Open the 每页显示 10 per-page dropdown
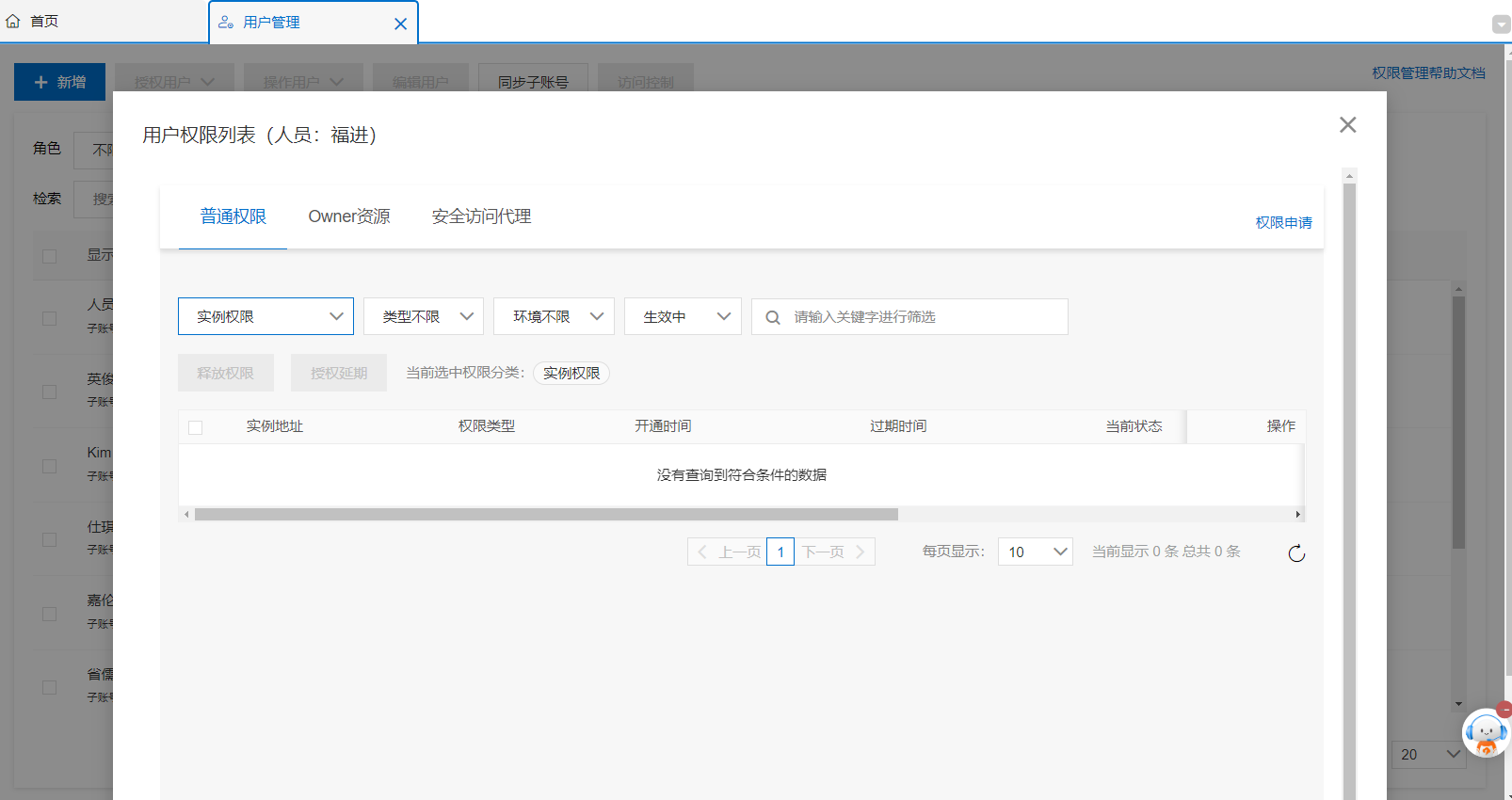This screenshot has height=800, width=1512. point(1036,552)
